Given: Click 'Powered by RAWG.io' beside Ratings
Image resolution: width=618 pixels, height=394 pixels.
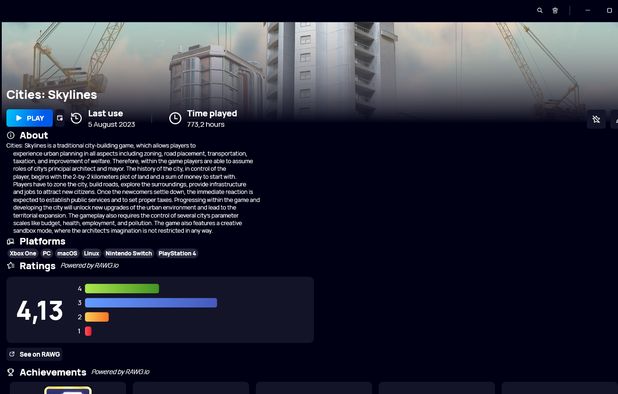Looking at the screenshot, I should [90, 266].
